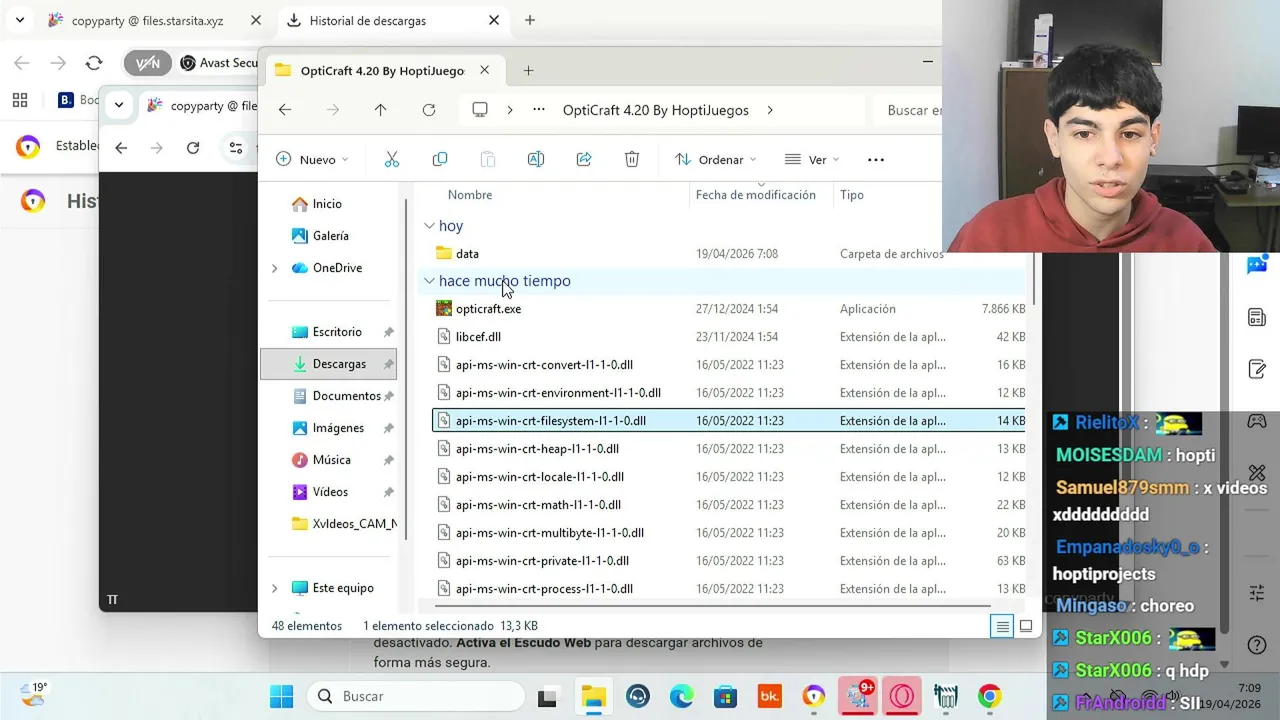1280x720 pixels.
Task: Expand OneDrive in navigation pane
Action: click(x=274, y=268)
